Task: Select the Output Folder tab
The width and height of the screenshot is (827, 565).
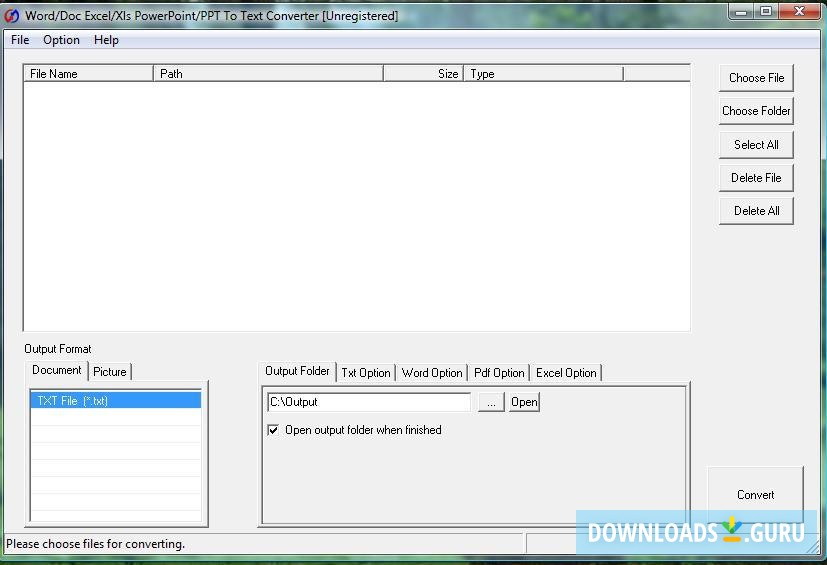Action: 297,371
